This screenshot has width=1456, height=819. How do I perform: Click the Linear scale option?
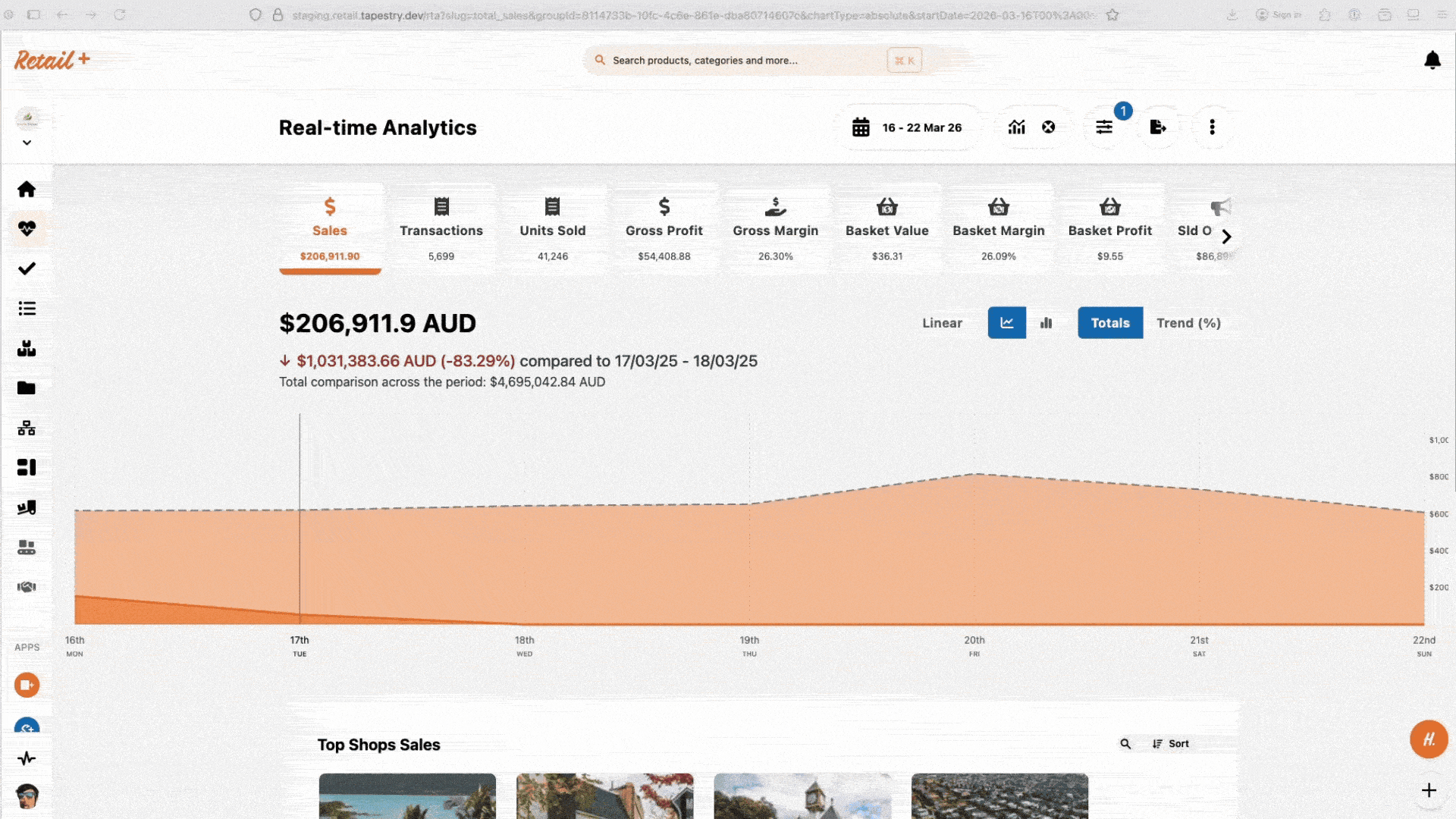click(x=942, y=323)
